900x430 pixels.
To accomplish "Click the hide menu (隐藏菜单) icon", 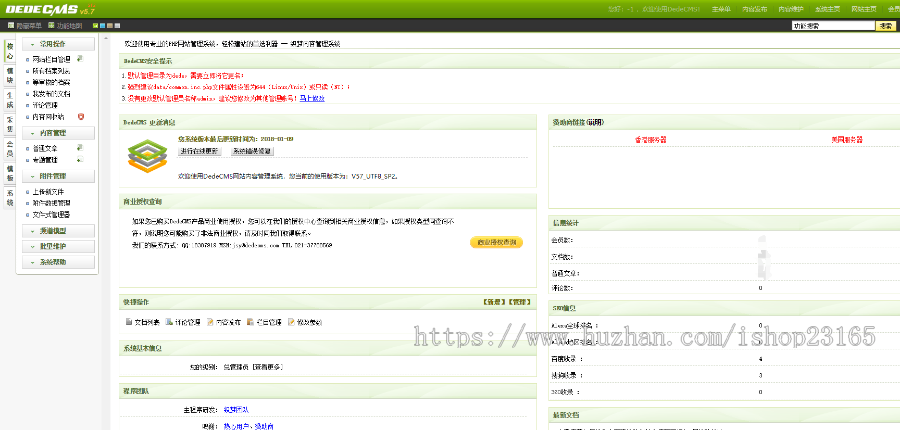I will coord(11,25).
